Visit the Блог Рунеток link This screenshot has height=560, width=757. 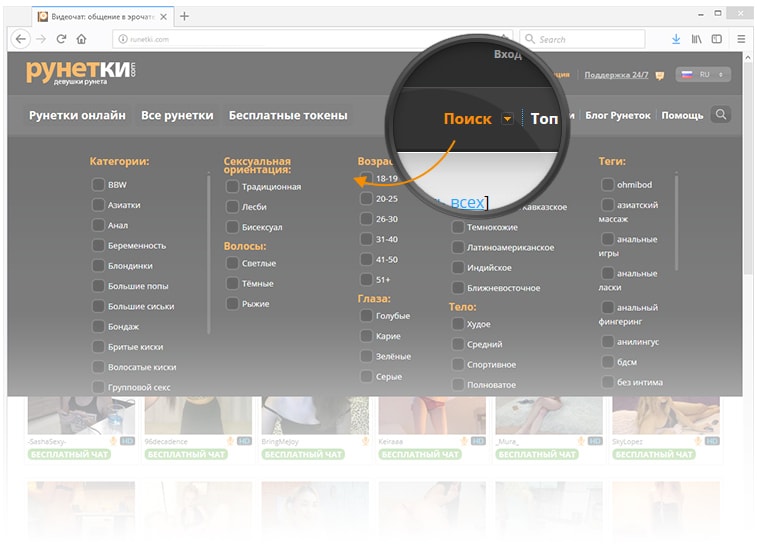[x=617, y=115]
